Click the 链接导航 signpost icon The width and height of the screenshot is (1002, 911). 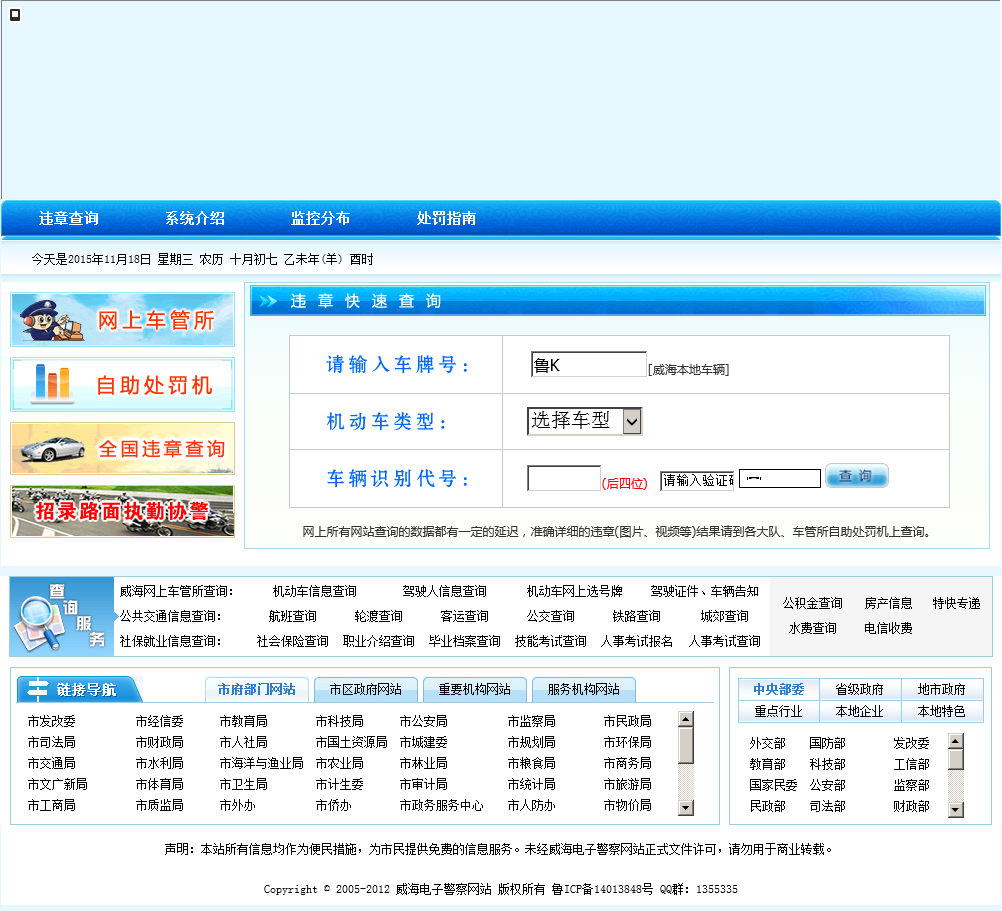pyautogui.click(x=38, y=689)
